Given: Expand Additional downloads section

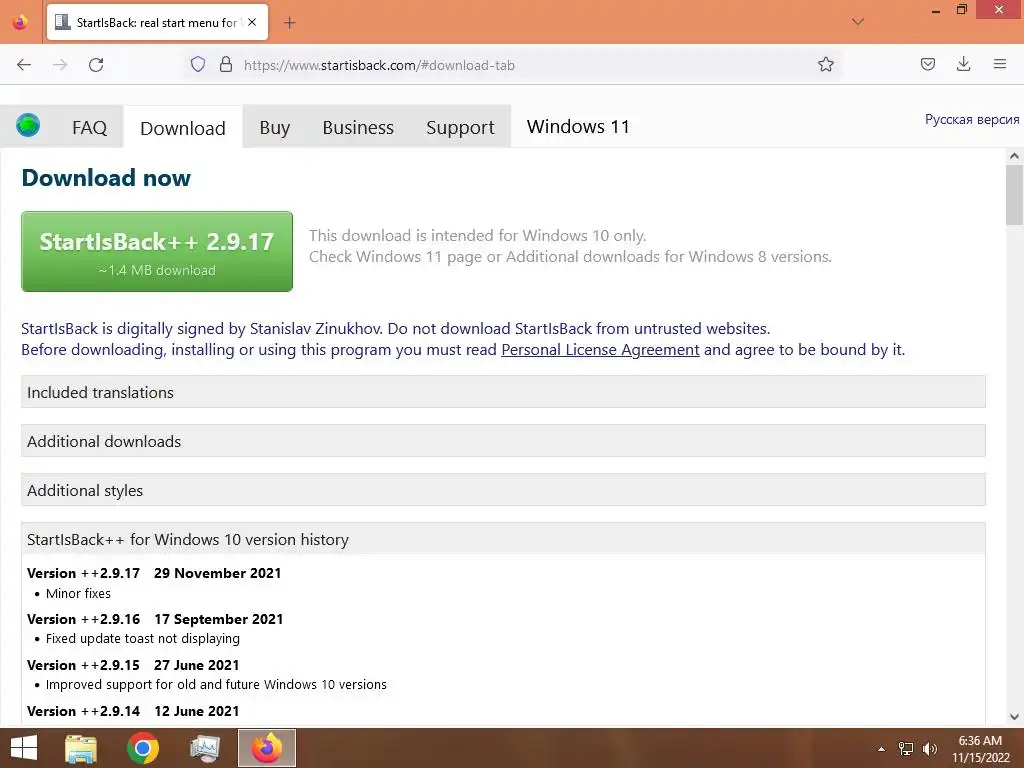Looking at the screenshot, I should click(503, 441).
